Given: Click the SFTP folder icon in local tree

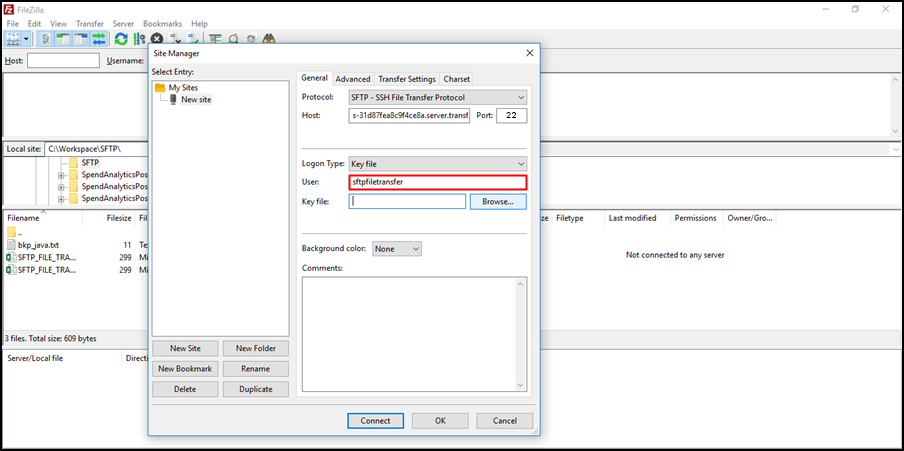Looking at the screenshot, I should (73, 163).
